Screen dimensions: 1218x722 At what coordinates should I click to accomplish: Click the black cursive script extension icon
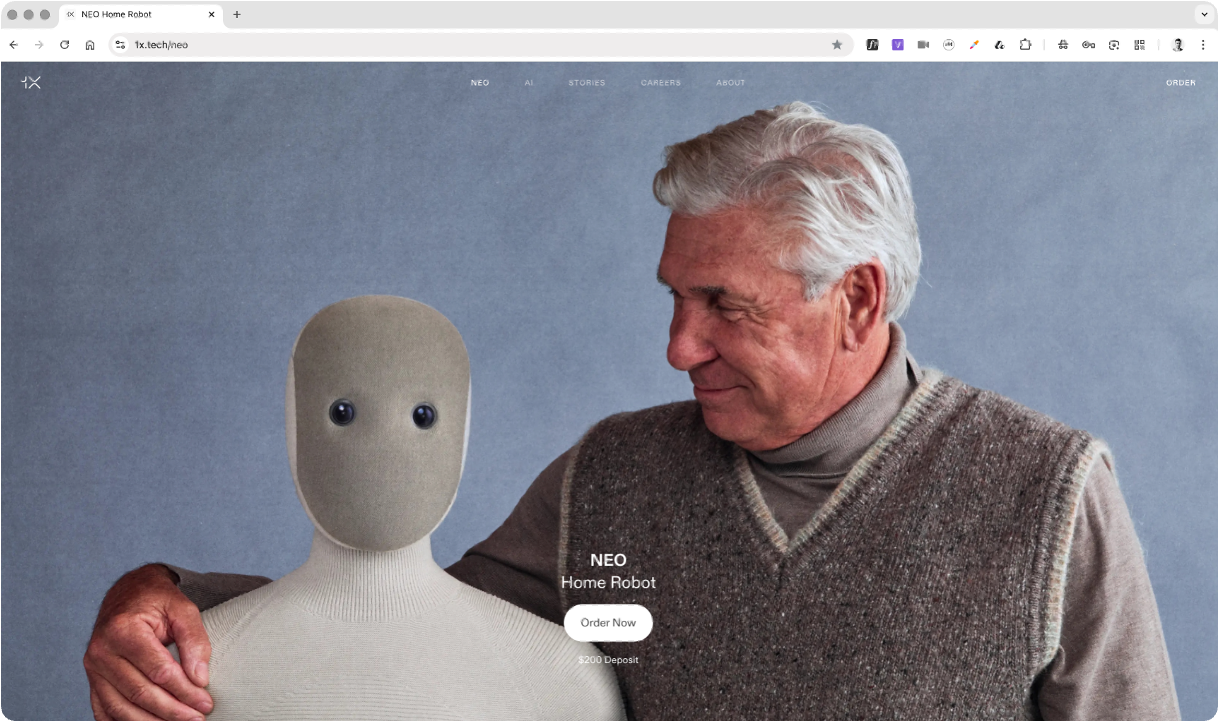(999, 45)
